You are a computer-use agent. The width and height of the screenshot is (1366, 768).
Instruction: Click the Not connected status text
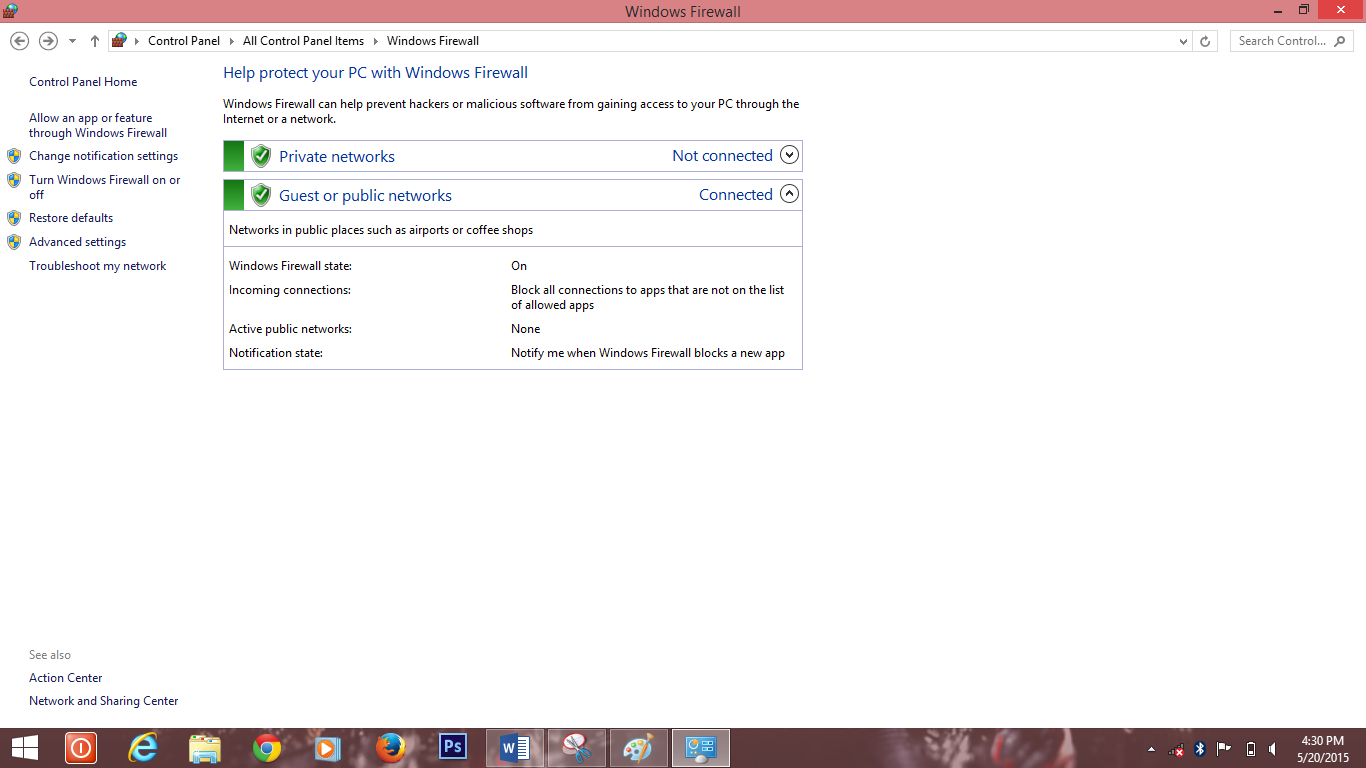click(x=722, y=156)
